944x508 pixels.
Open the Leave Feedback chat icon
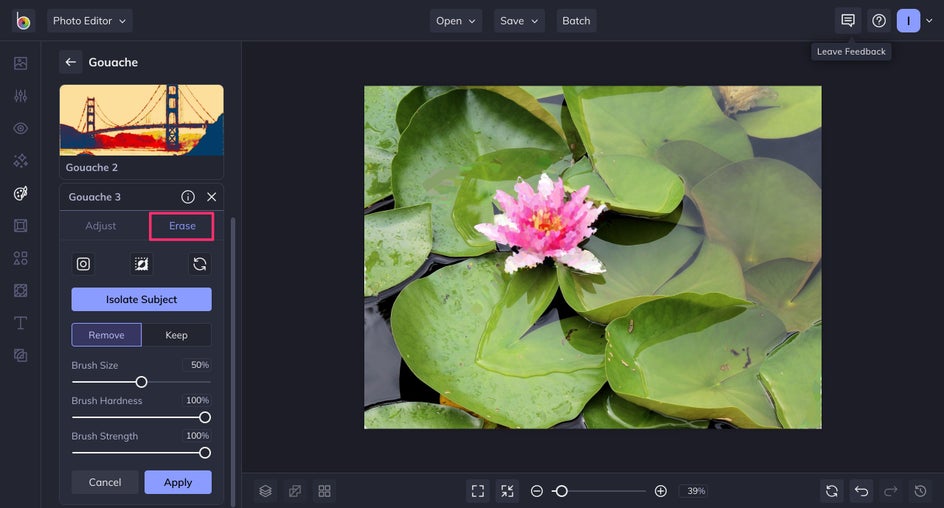(848, 21)
